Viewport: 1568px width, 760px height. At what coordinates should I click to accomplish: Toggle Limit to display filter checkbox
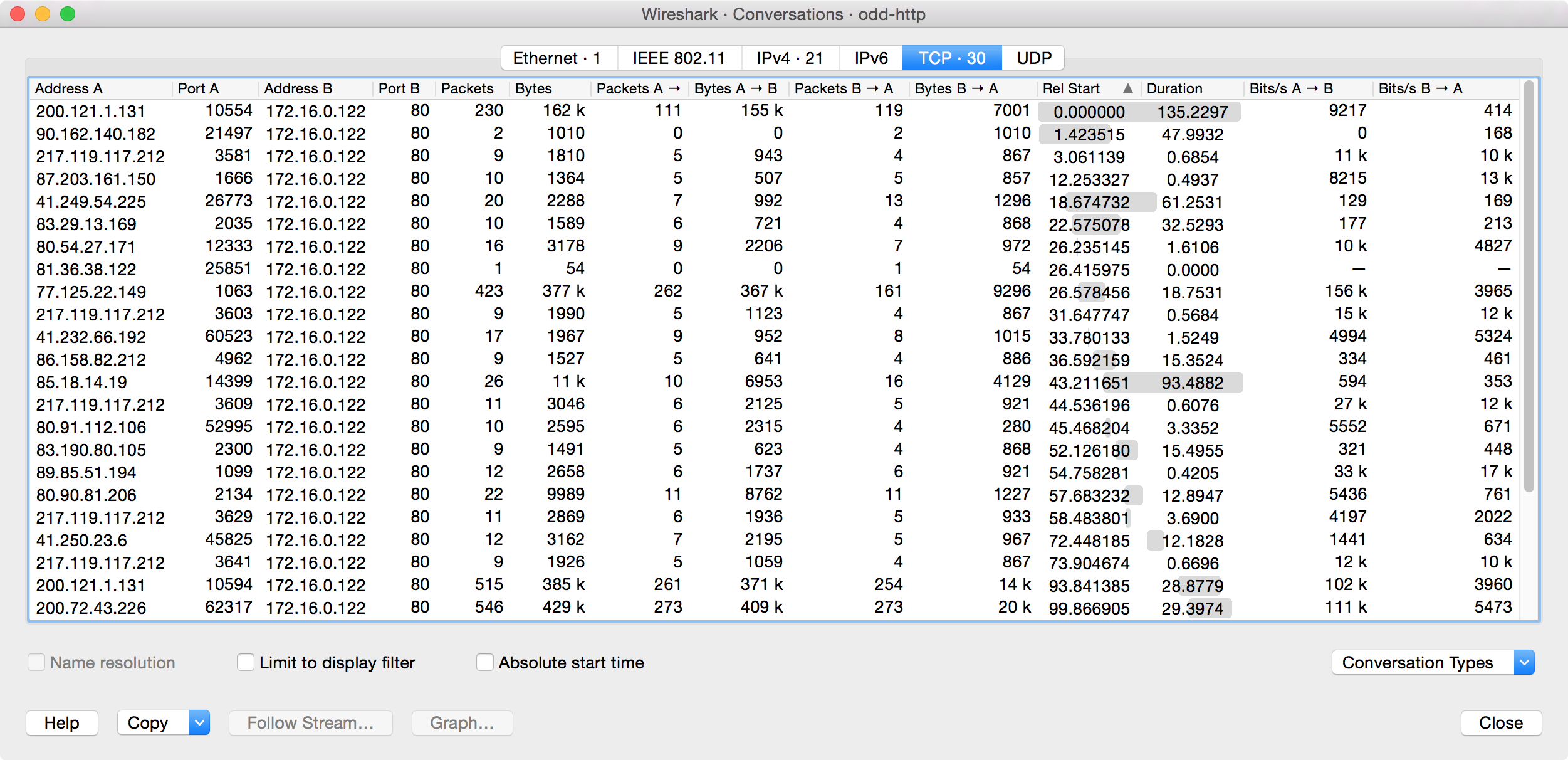pos(246,662)
